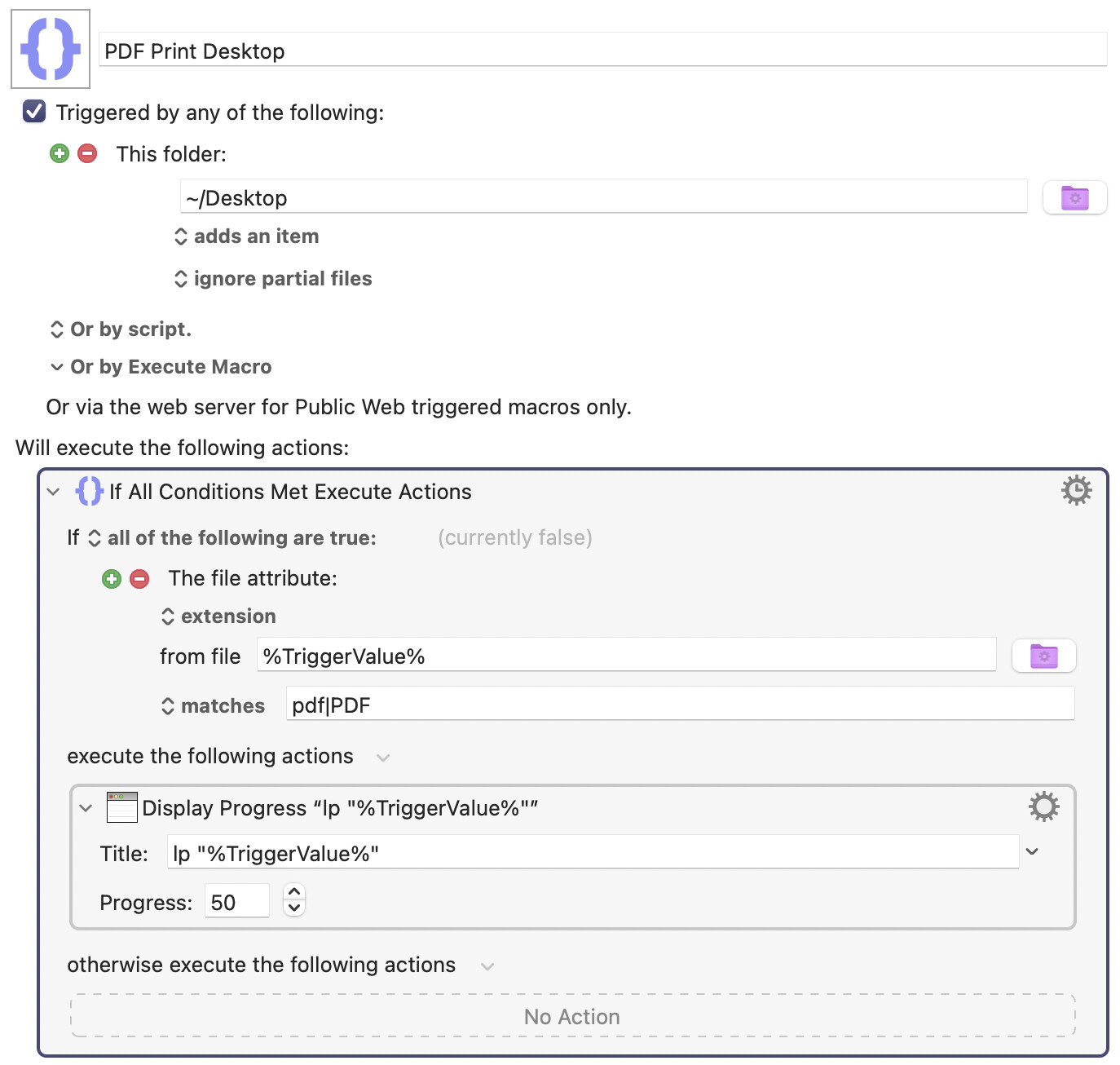Pick a file with the 'from file' folder button

1043,656
